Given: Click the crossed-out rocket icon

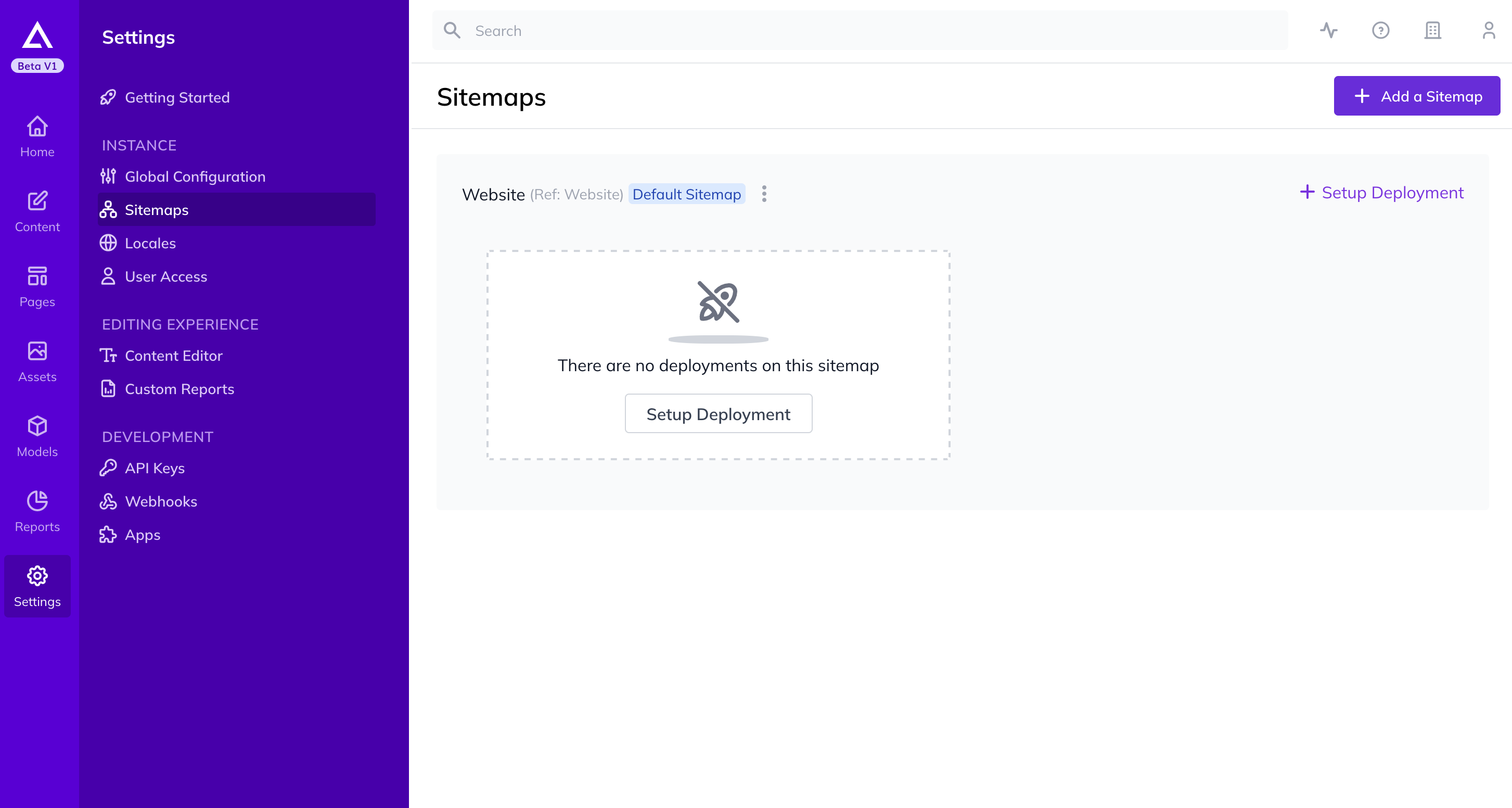Looking at the screenshot, I should [x=719, y=302].
